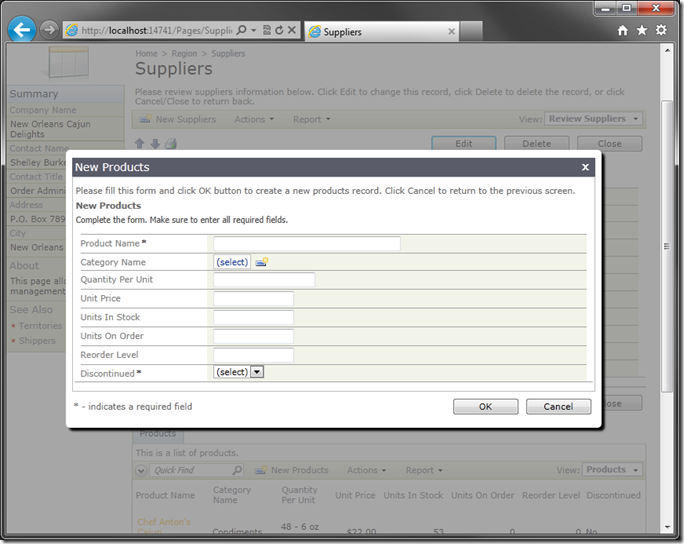
Task: Select the Products tab below supplier form
Action: click(x=158, y=434)
